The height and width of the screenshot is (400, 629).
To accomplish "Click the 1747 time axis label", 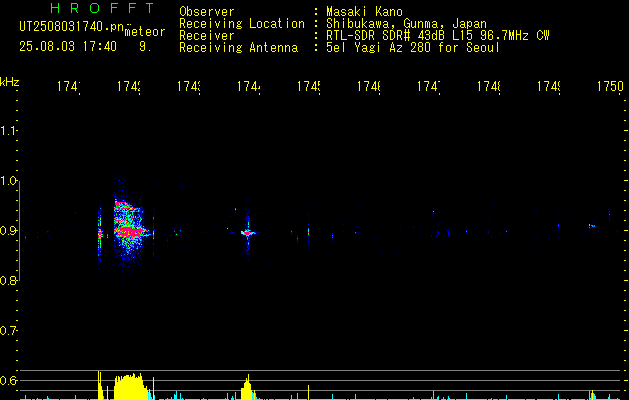I will point(429,87).
